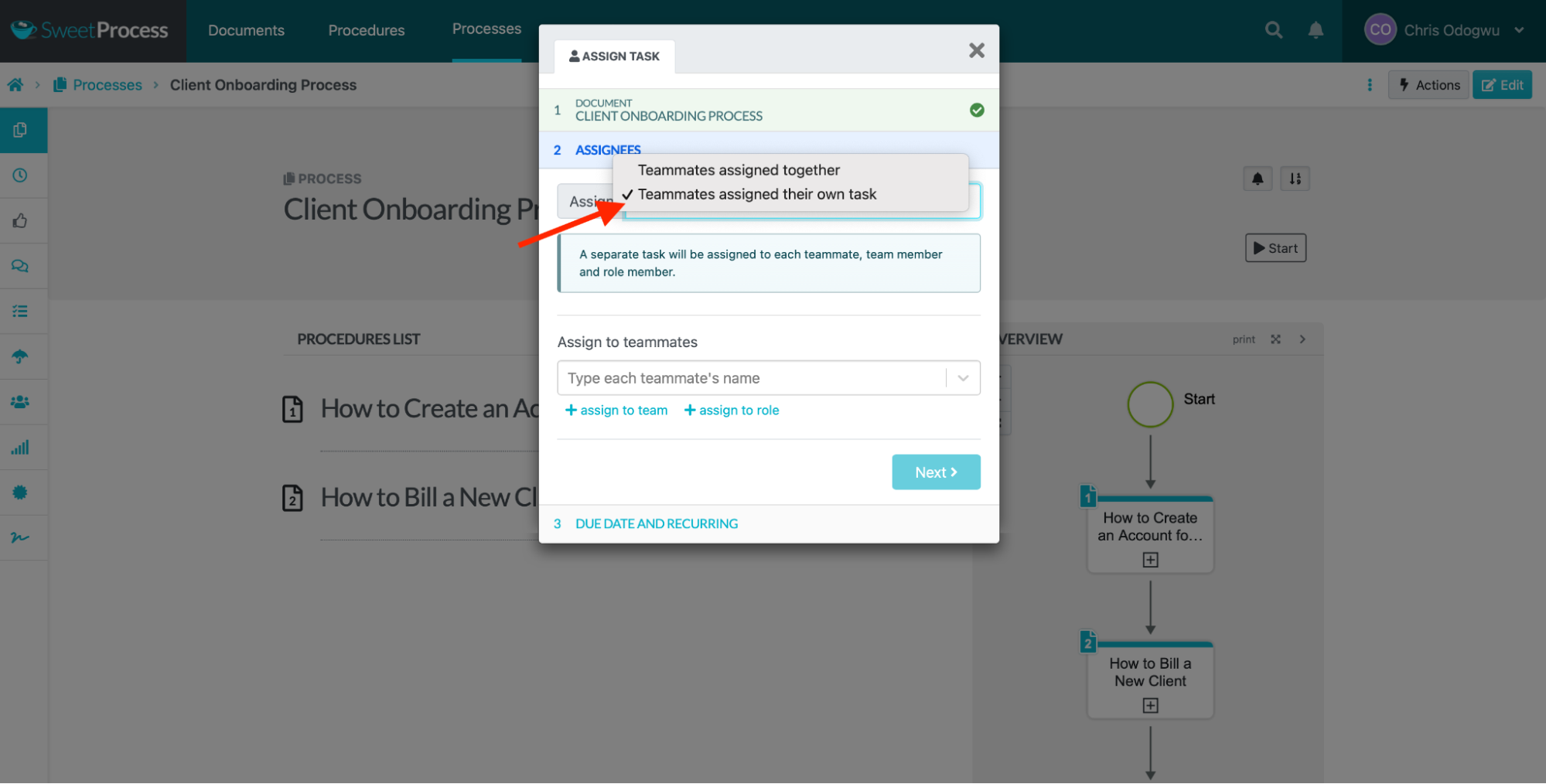Click the sidebar clock history icon
Viewport: 1546px width, 784px height.
pyautogui.click(x=20, y=176)
